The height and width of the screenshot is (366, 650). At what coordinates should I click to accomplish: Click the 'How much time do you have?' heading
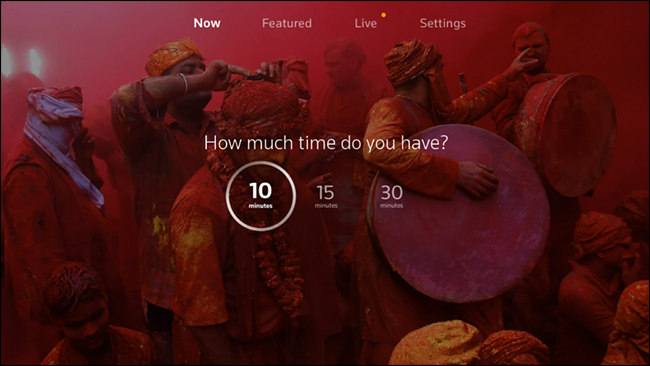pyautogui.click(x=326, y=143)
